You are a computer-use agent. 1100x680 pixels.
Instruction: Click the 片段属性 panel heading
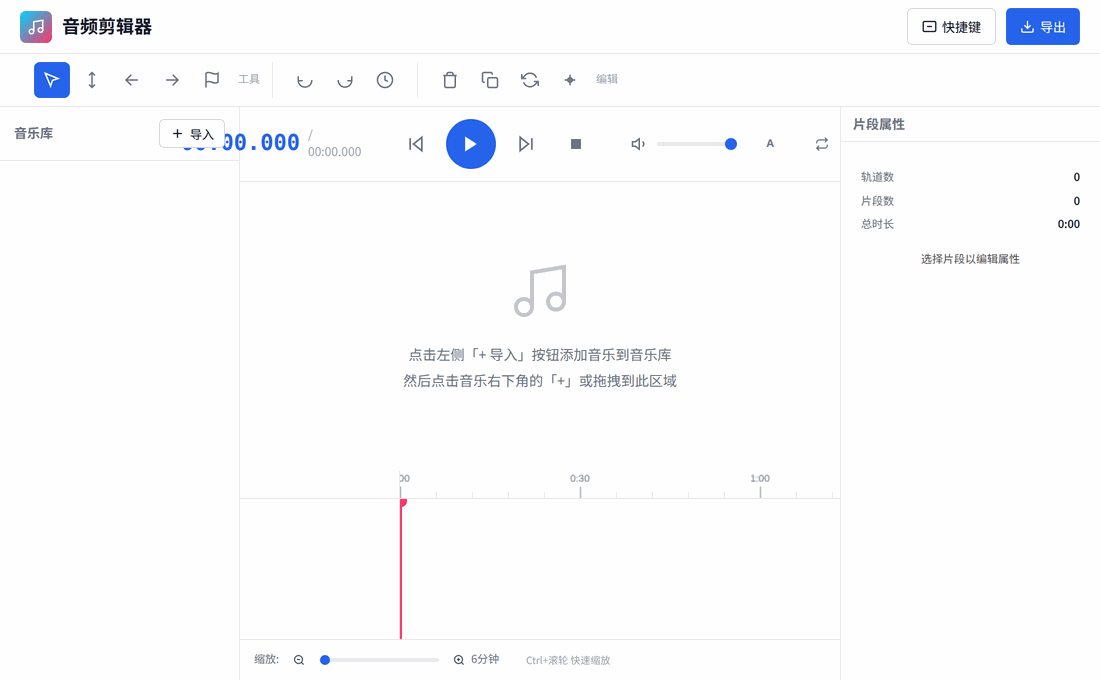pos(878,124)
